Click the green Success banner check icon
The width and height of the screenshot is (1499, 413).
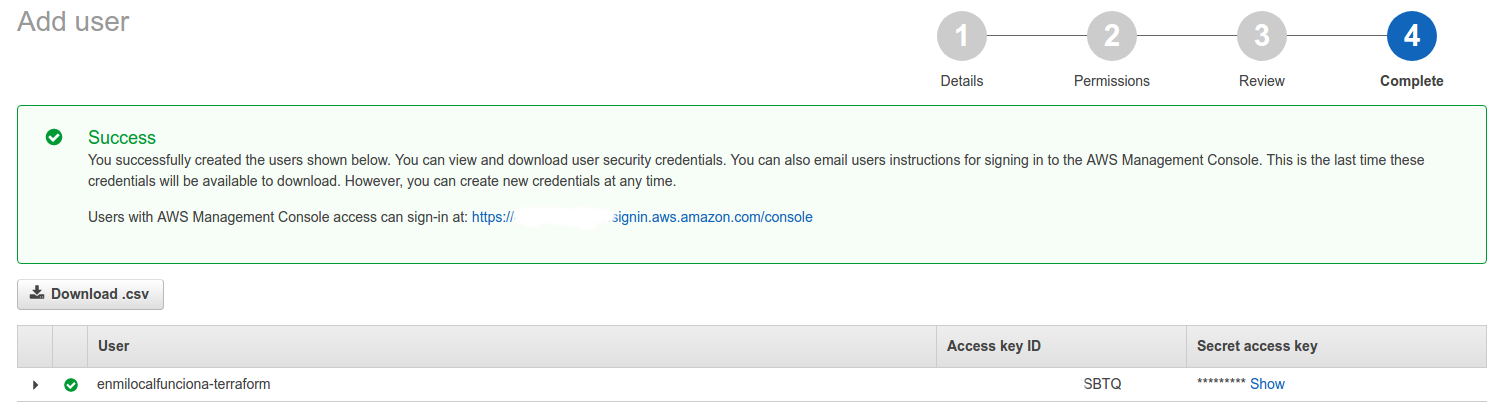(x=54, y=137)
